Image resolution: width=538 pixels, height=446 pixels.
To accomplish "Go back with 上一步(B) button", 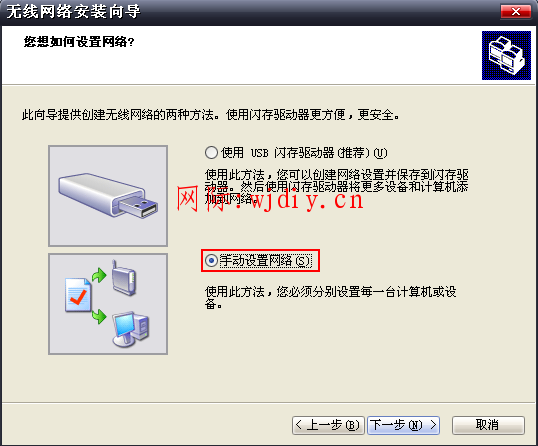I will (328, 425).
